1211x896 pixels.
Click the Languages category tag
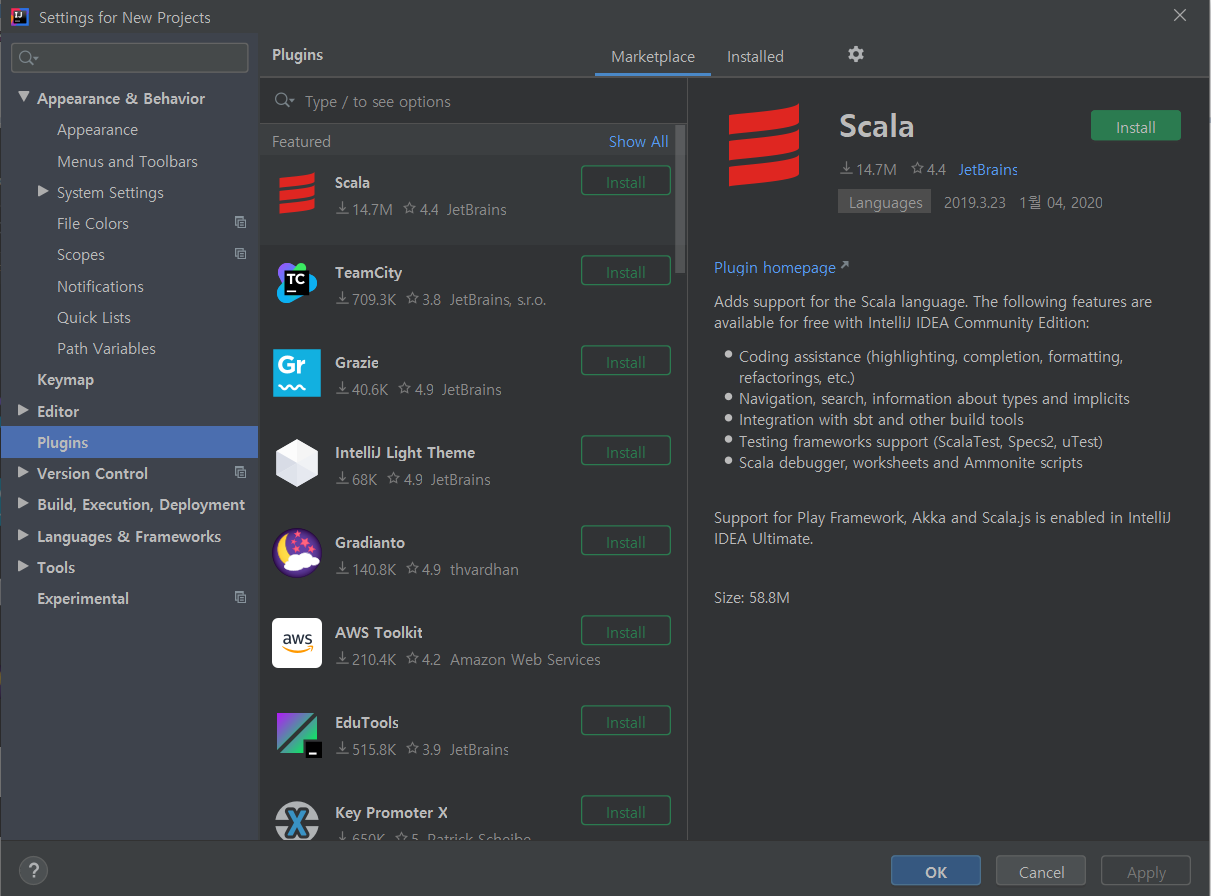(885, 202)
